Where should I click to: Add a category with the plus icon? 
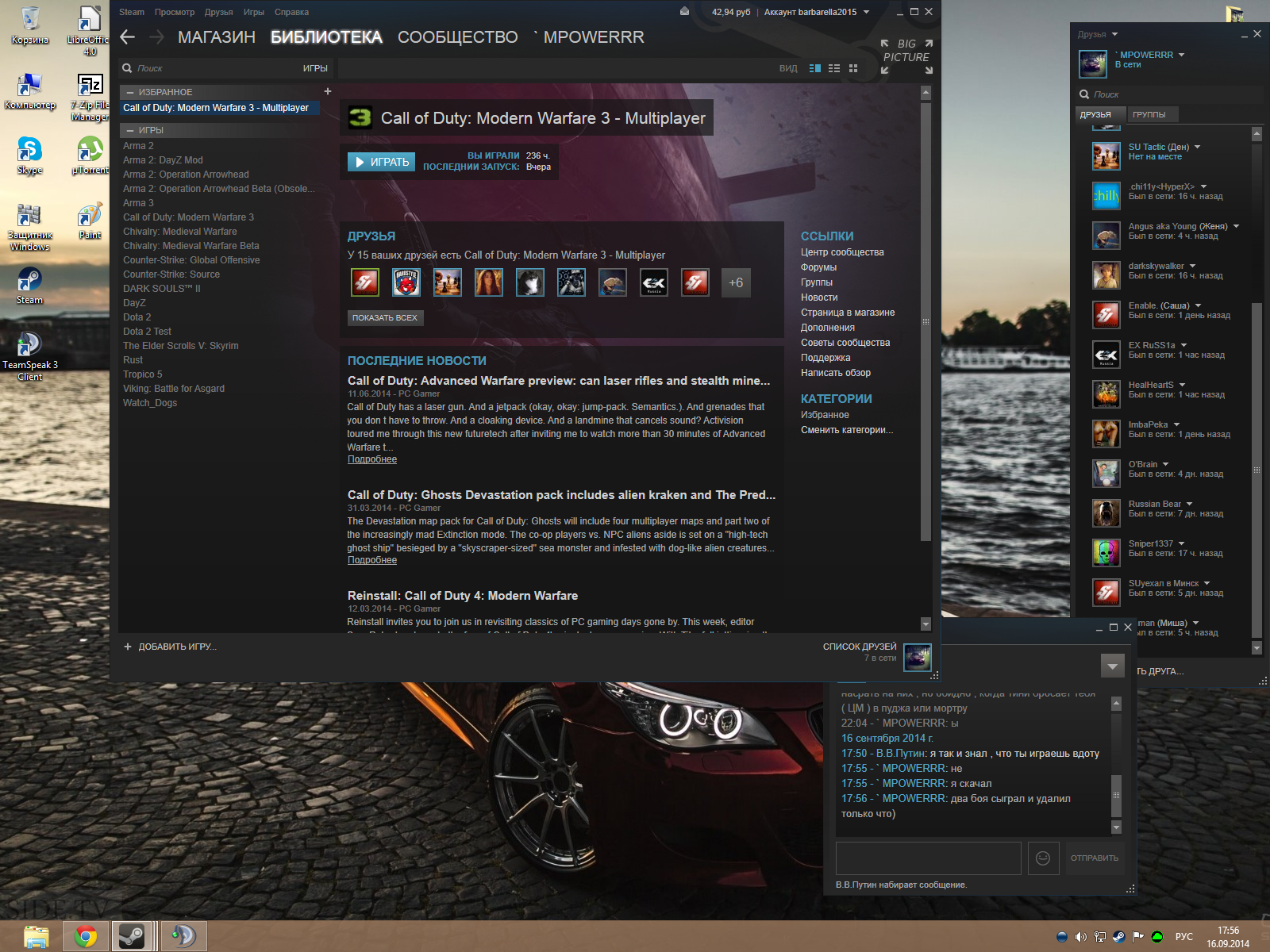coord(328,91)
